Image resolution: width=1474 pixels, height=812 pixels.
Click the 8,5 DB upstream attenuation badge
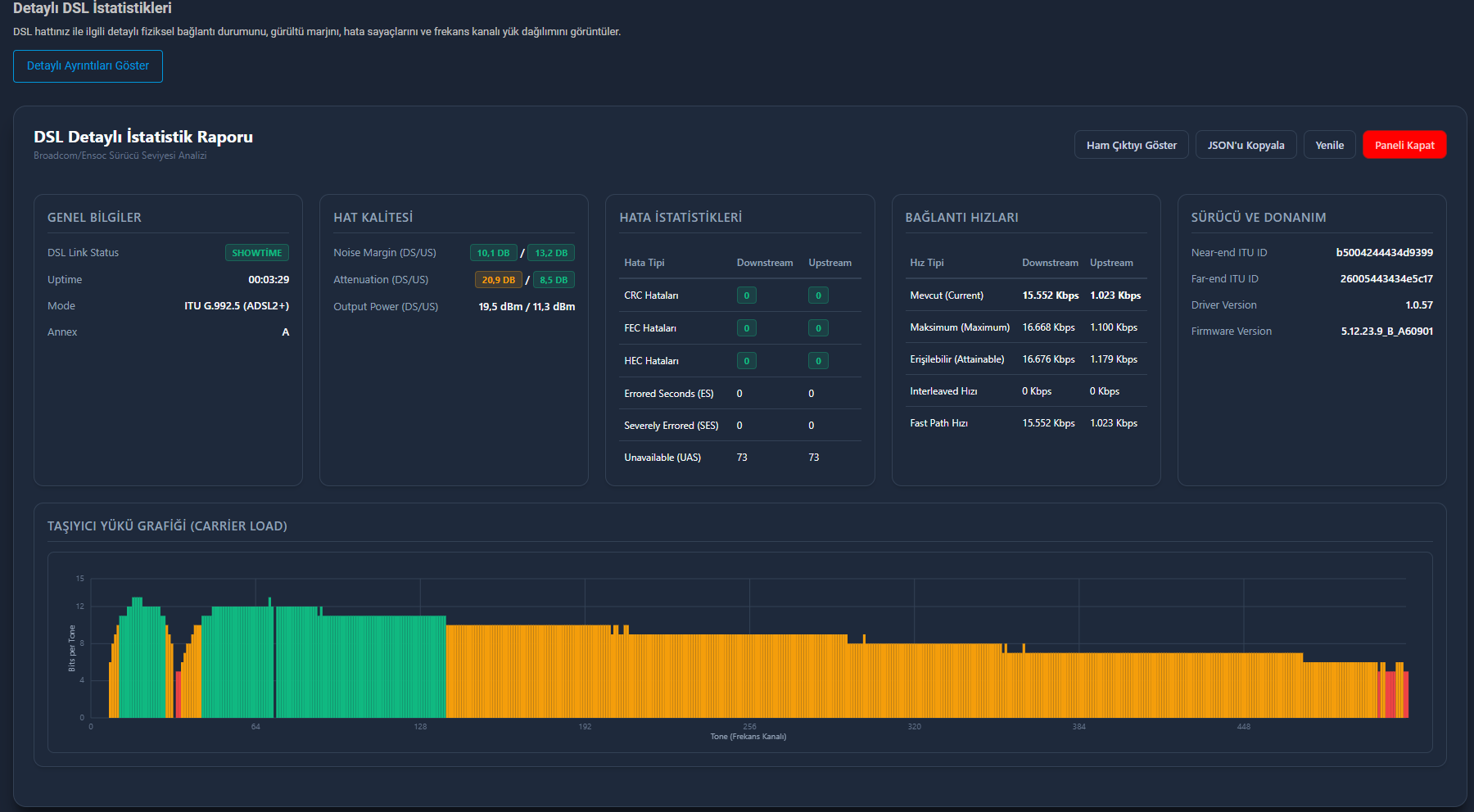(554, 280)
